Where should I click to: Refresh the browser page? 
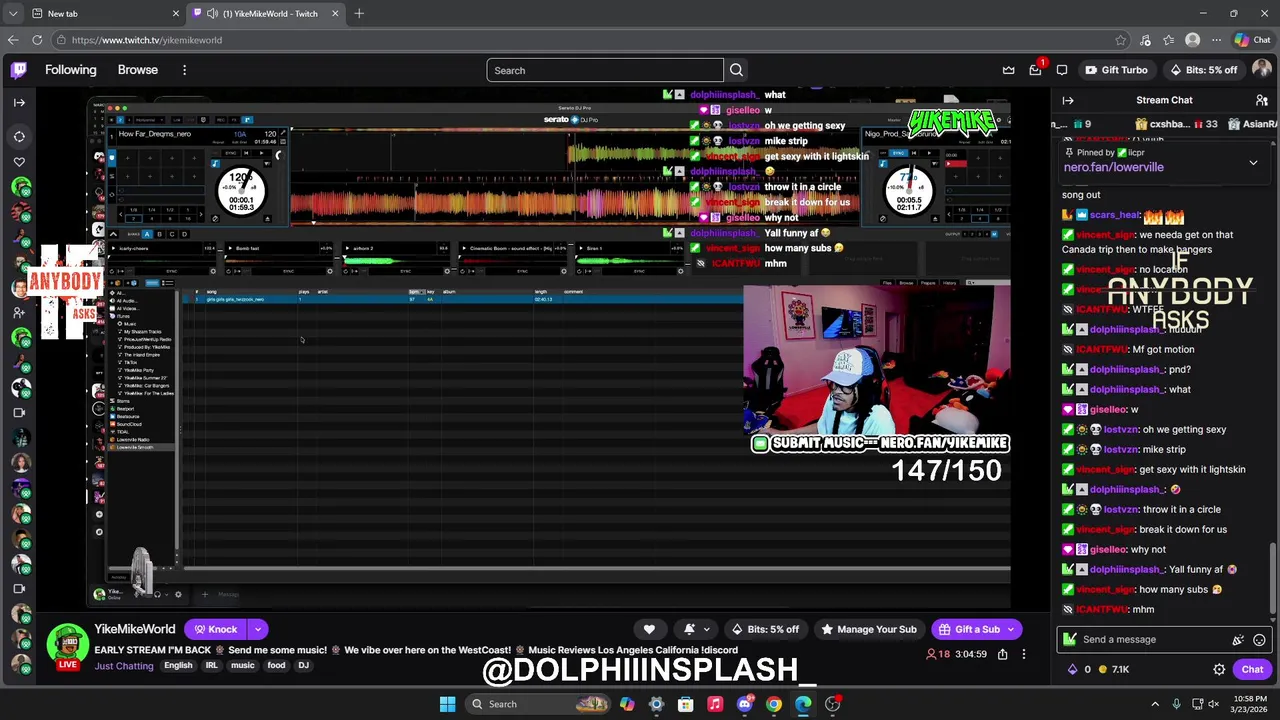point(37,40)
